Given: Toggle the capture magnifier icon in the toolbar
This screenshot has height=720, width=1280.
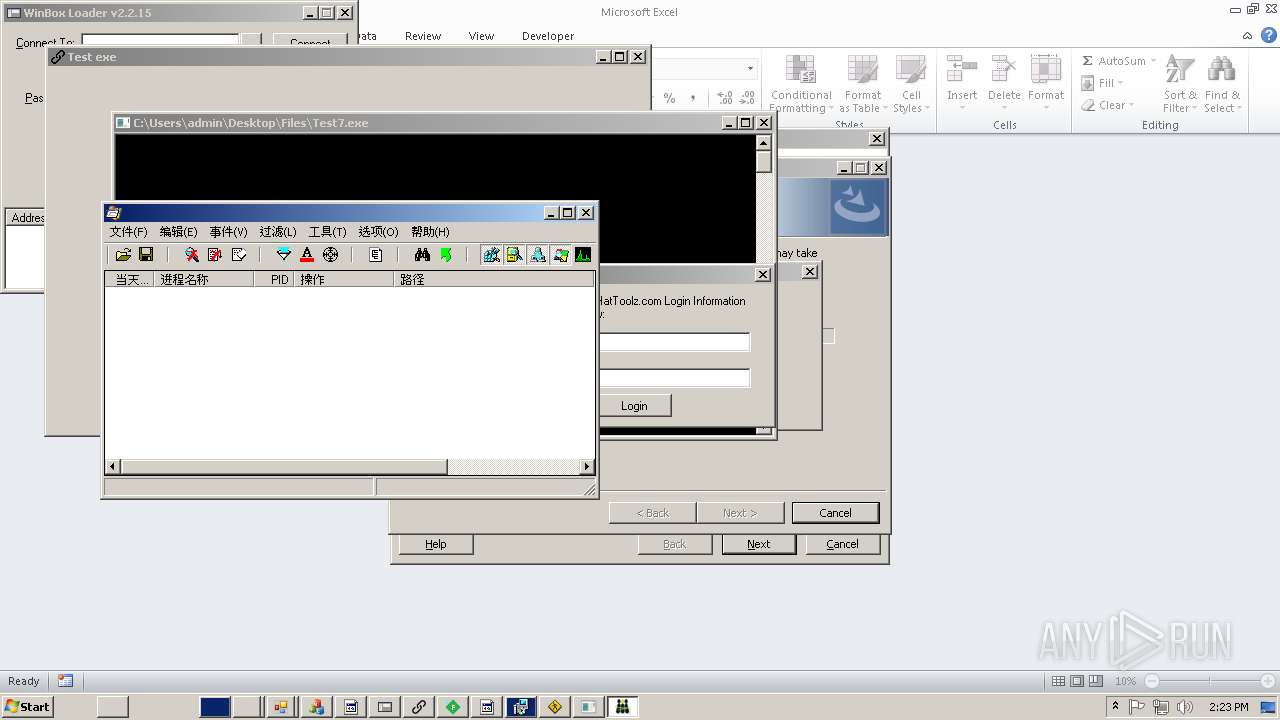Looking at the screenshot, I should [x=191, y=255].
